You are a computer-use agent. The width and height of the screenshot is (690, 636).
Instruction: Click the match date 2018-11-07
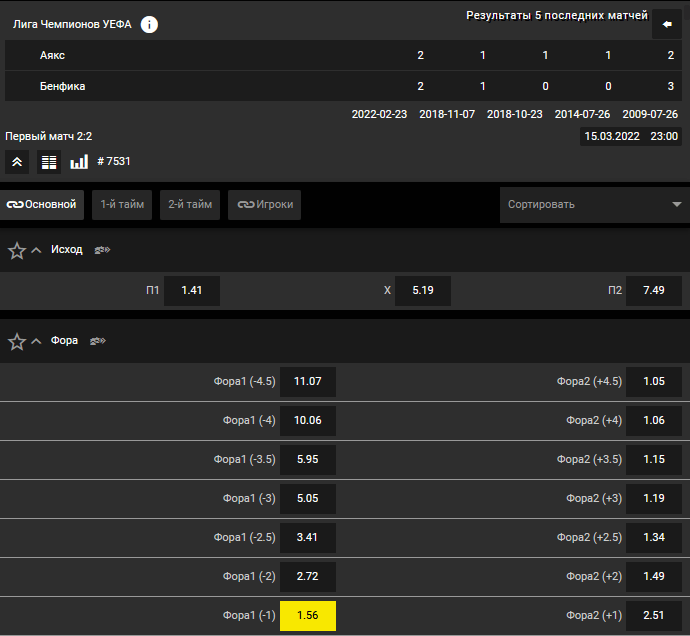coord(447,114)
